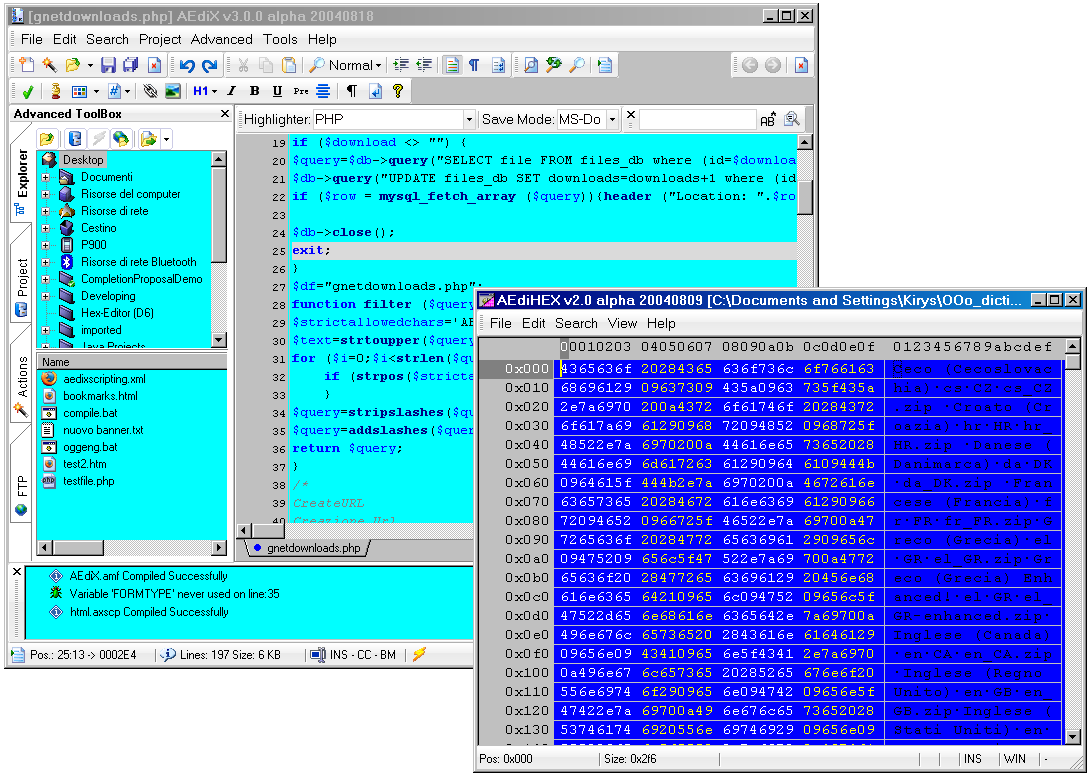Image resolution: width=1090 pixels, height=776 pixels.
Task: Click the insert table grid icon
Action: 79,91
